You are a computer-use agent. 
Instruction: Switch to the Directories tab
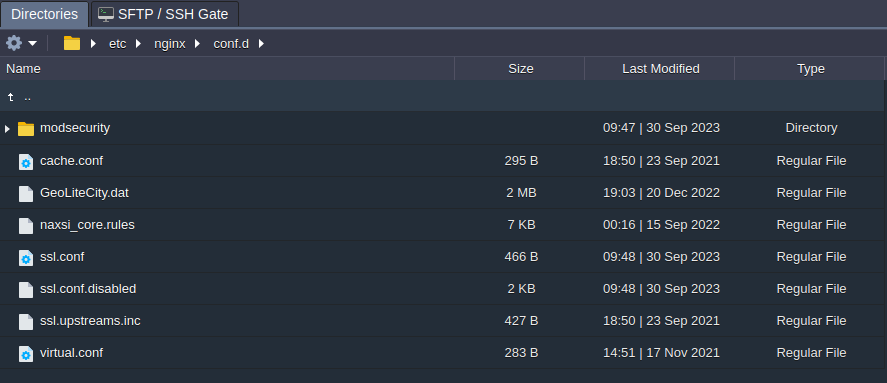45,14
